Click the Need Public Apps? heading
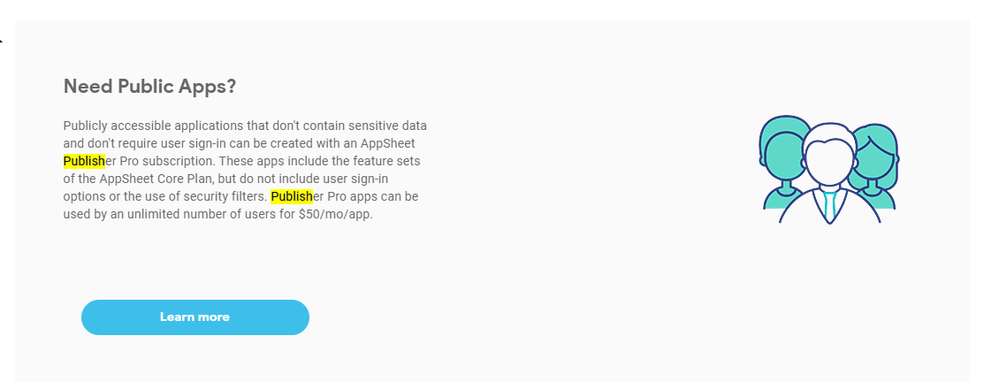This screenshot has width=999, height=382. tap(150, 87)
